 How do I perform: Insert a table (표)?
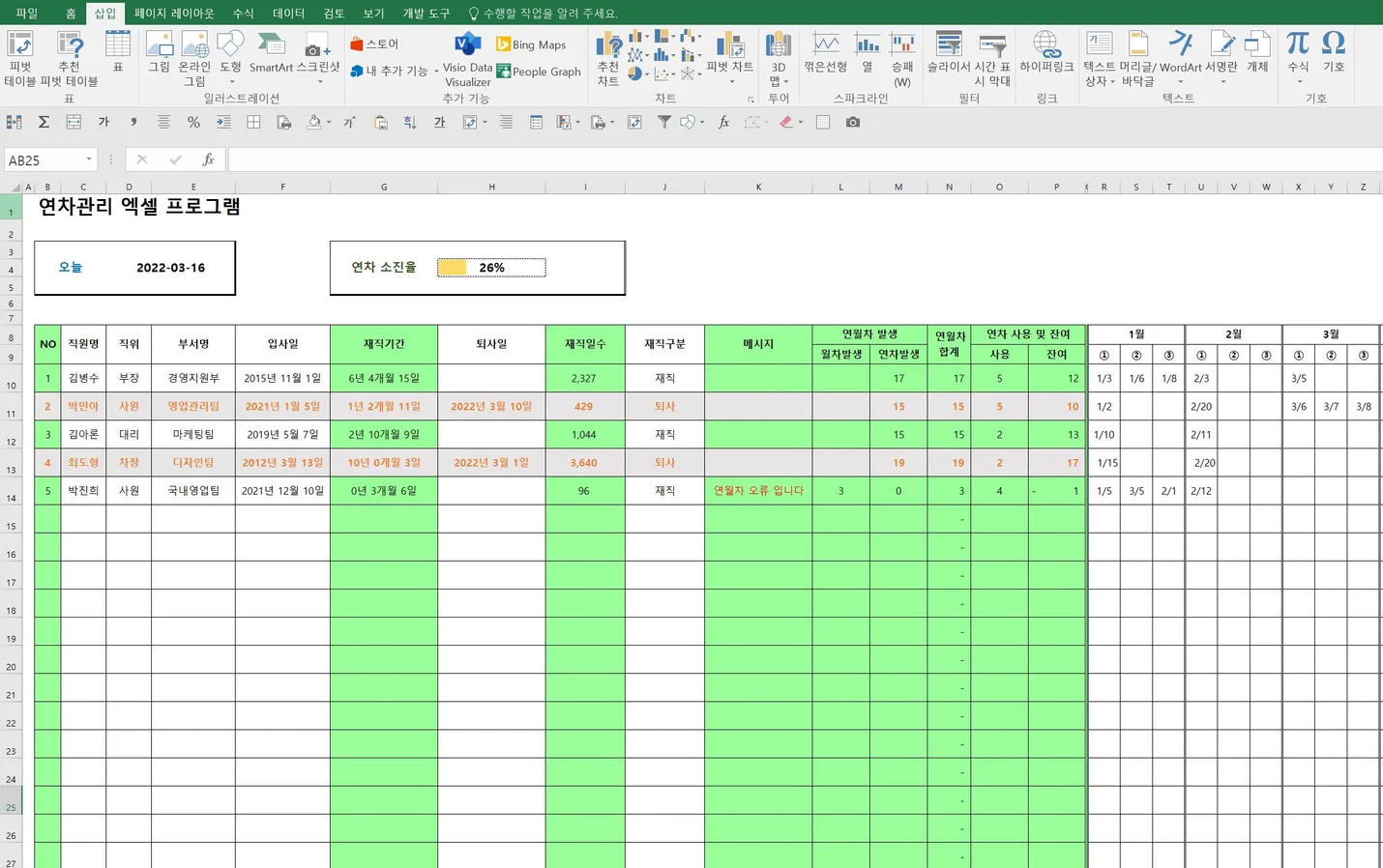pyautogui.click(x=118, y=51)
